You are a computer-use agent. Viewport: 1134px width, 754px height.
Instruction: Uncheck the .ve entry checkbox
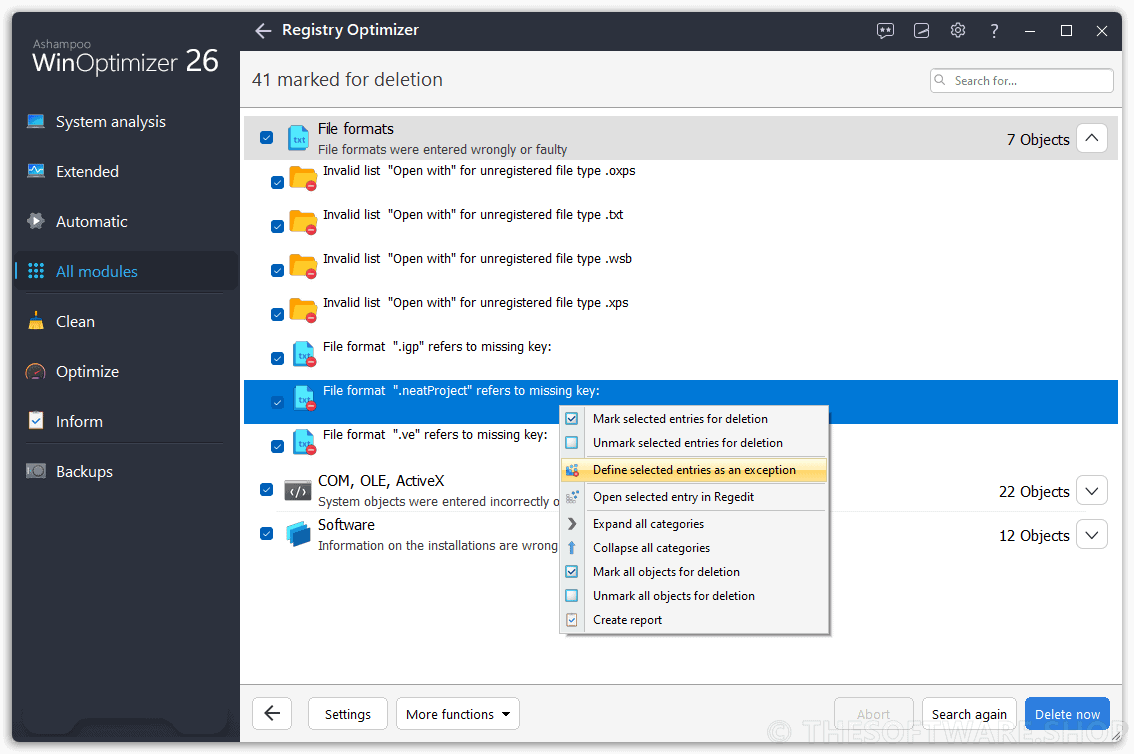[x=278, y=447]
